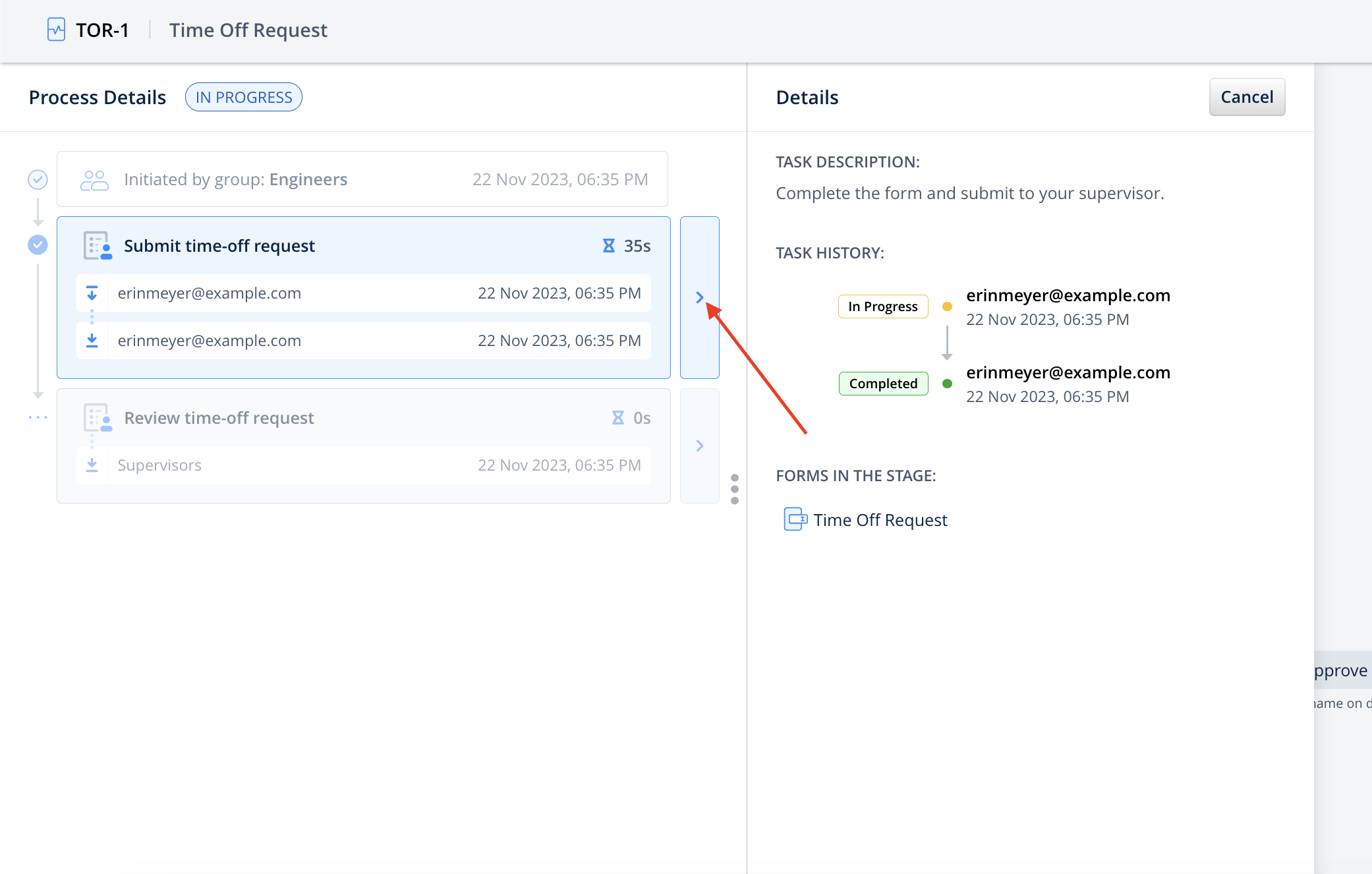Click the TOR-1 process pulse icon
Viewport: 1372px width, 874px height.
coord(56,30)
